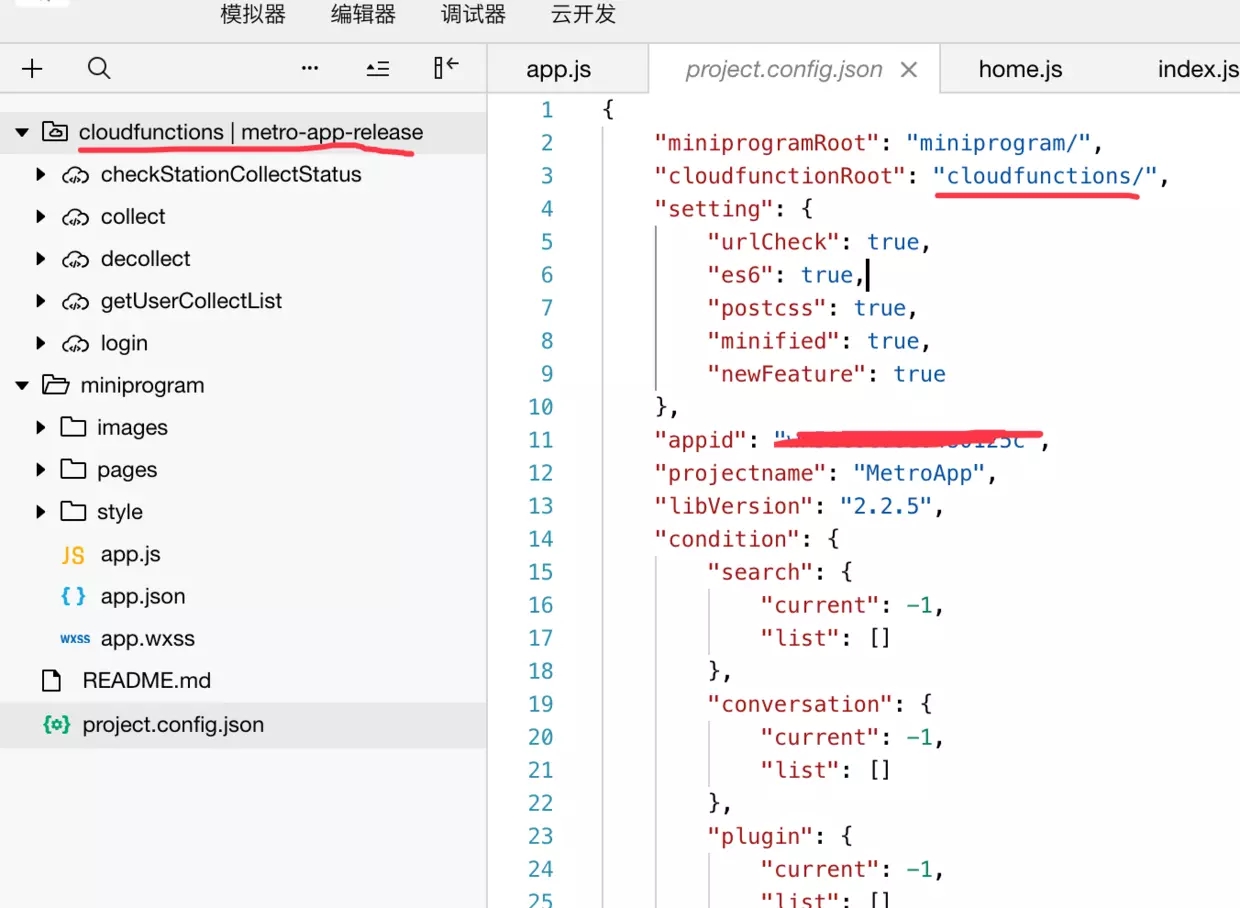Hide the file panel with sidebar icon
The image size is (1240, 908).
pyautogui.click(x=446, y=67)
